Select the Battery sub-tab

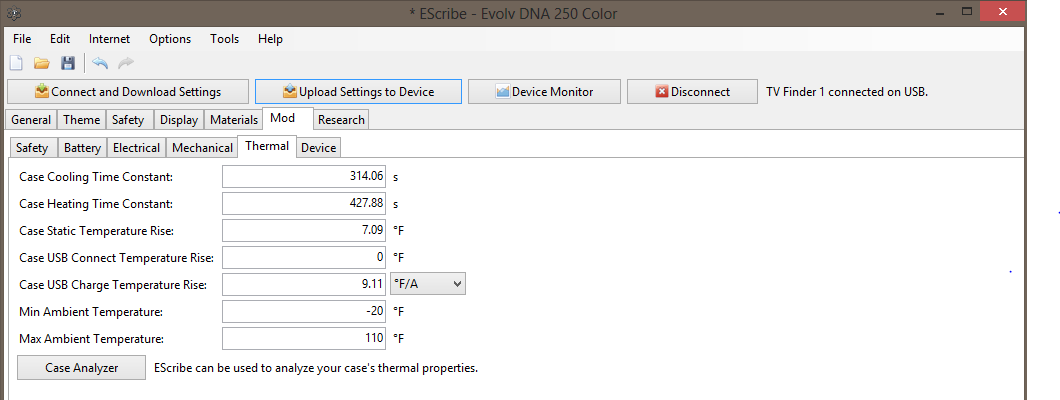pyautogui.click(x=82, y=148)
